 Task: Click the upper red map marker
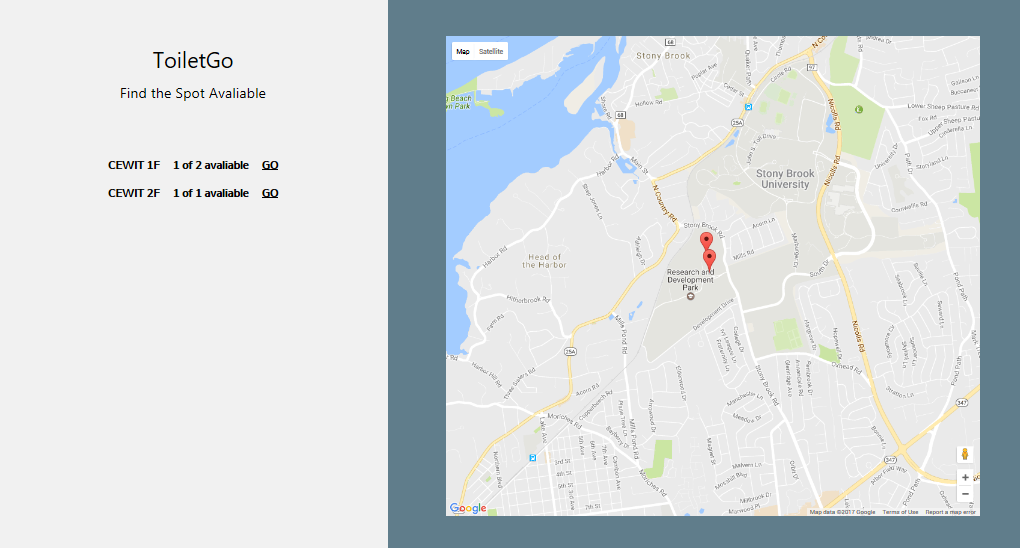(x=706, y=241)
